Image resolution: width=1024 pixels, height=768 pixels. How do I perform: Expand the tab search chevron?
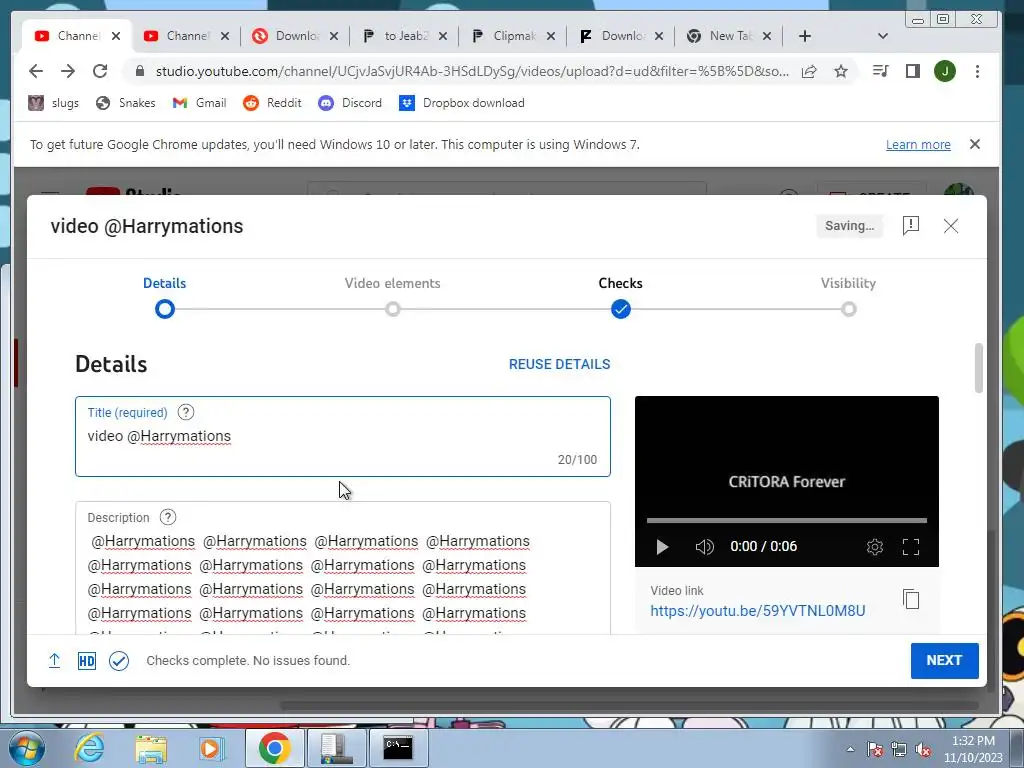(882, 36)
